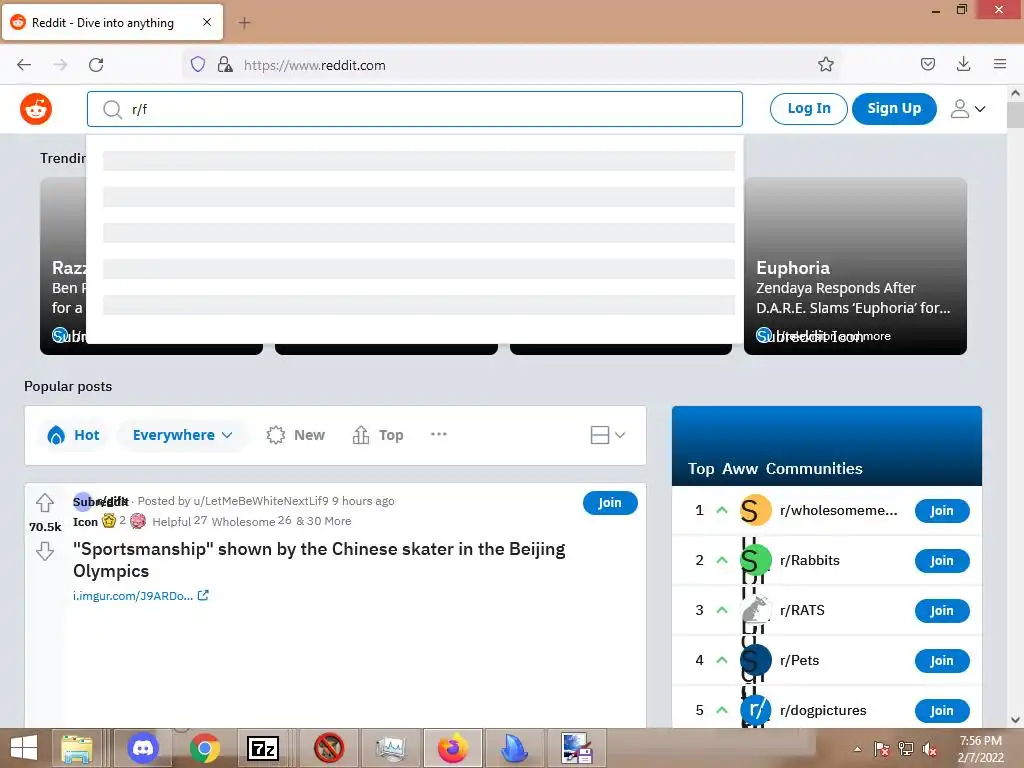The image size is (1024, 768).
Task: Click the Log In button
Action: 808,109
